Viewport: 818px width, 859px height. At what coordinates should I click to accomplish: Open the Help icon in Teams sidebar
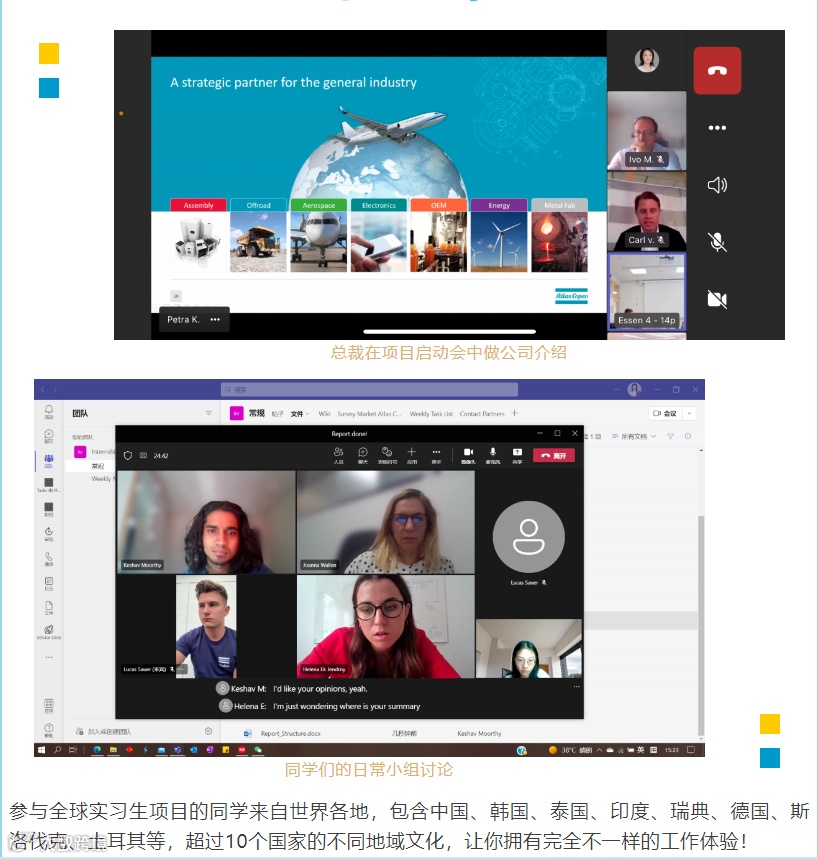pyautogui.click(x=49, y=729)
